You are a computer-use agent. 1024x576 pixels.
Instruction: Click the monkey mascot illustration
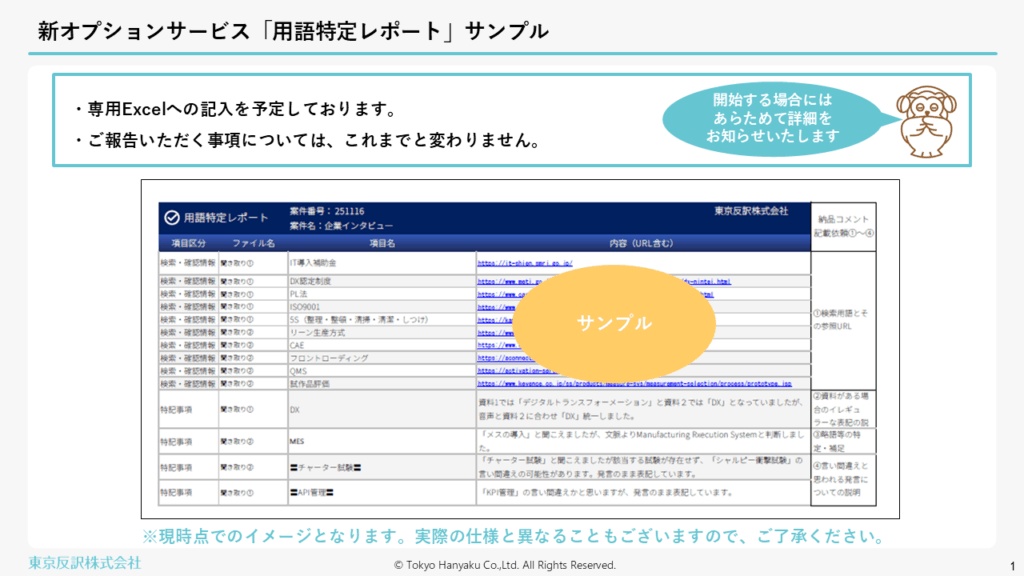pyautogui.click(x=927, y=119)
